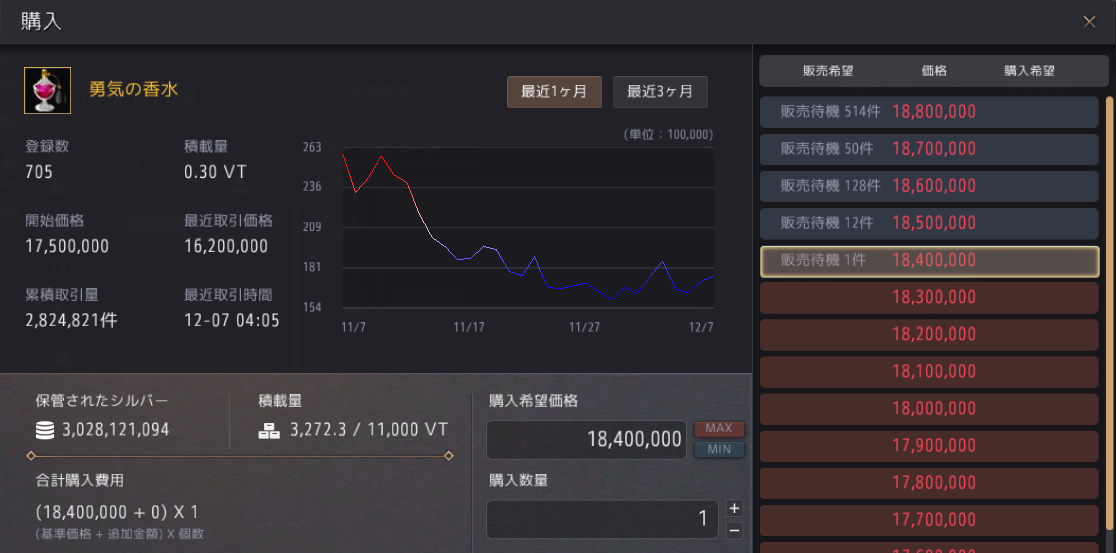Select the highlighted 18,400,000 price row
The height and width of the screenshot is (553, 1116).
930,260
